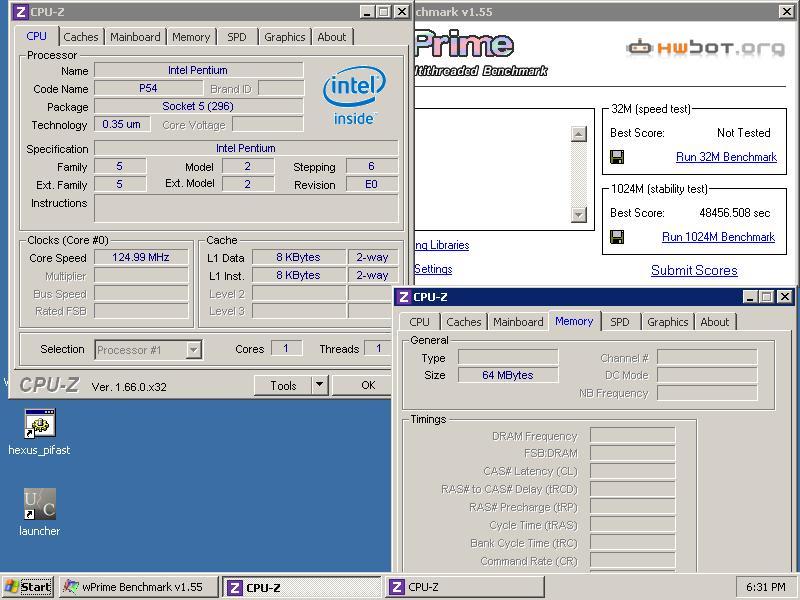Open the Memory tab in the top CPU-Z window
This screenshot has width=800, height=600.
click(191, 37)
